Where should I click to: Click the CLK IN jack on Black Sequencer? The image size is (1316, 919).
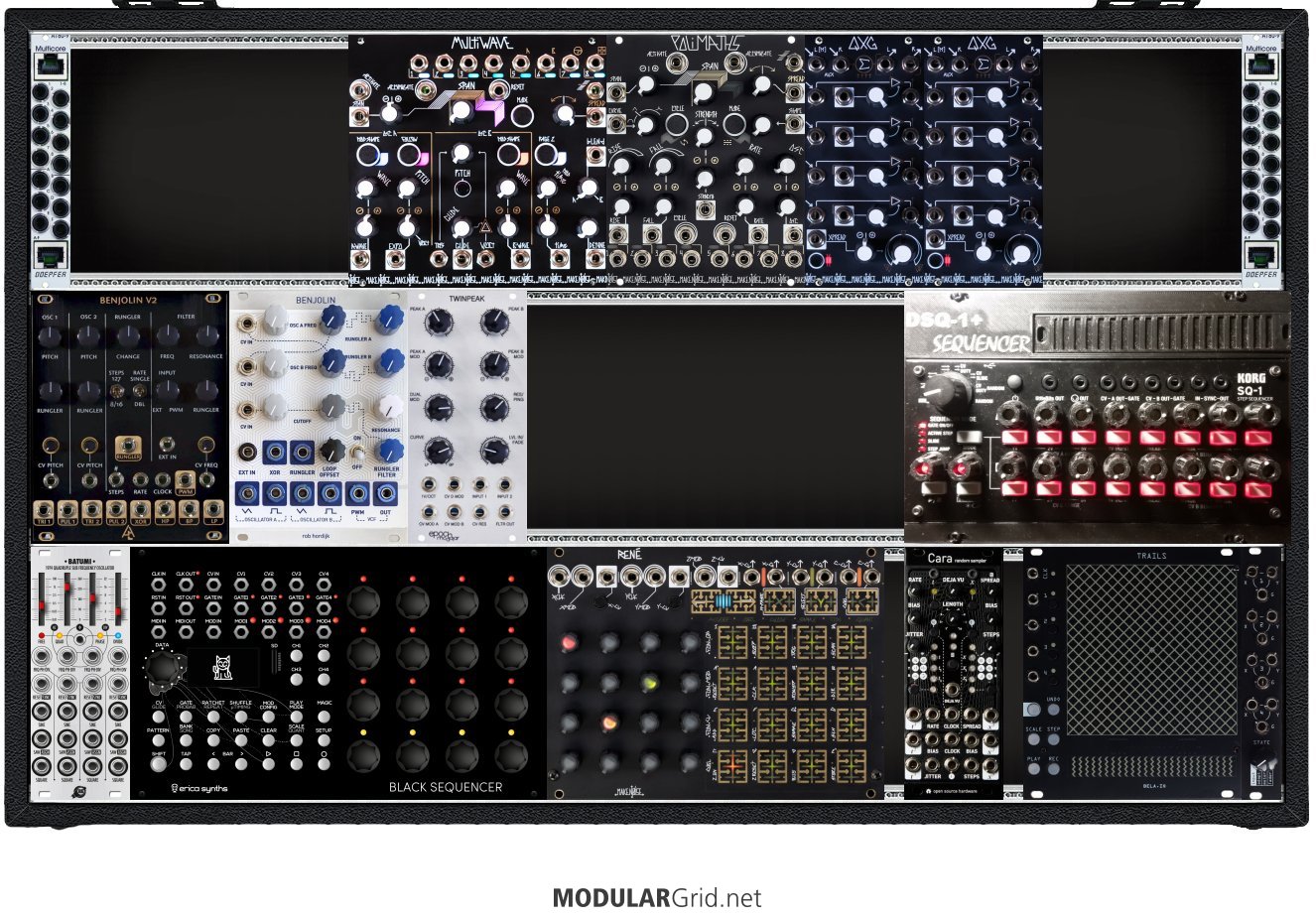pyautogui.click(x=158, y=587)
